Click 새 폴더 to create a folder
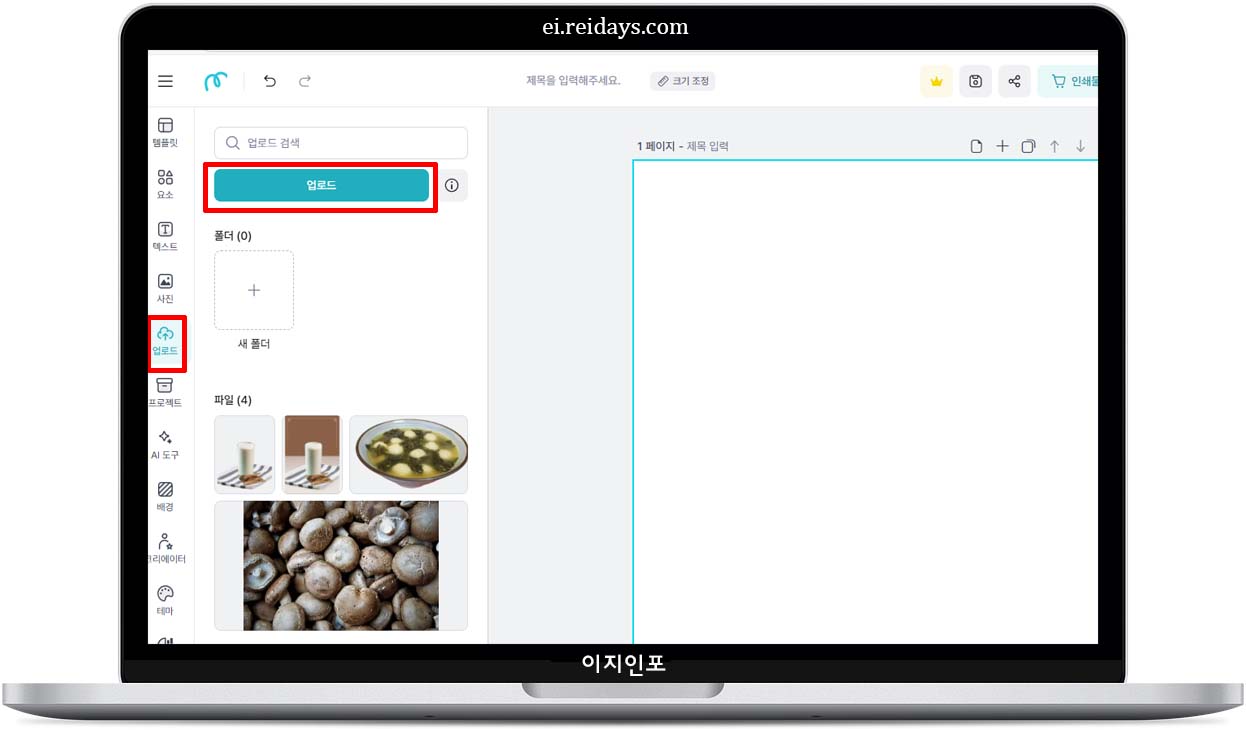 click(254, 290)
